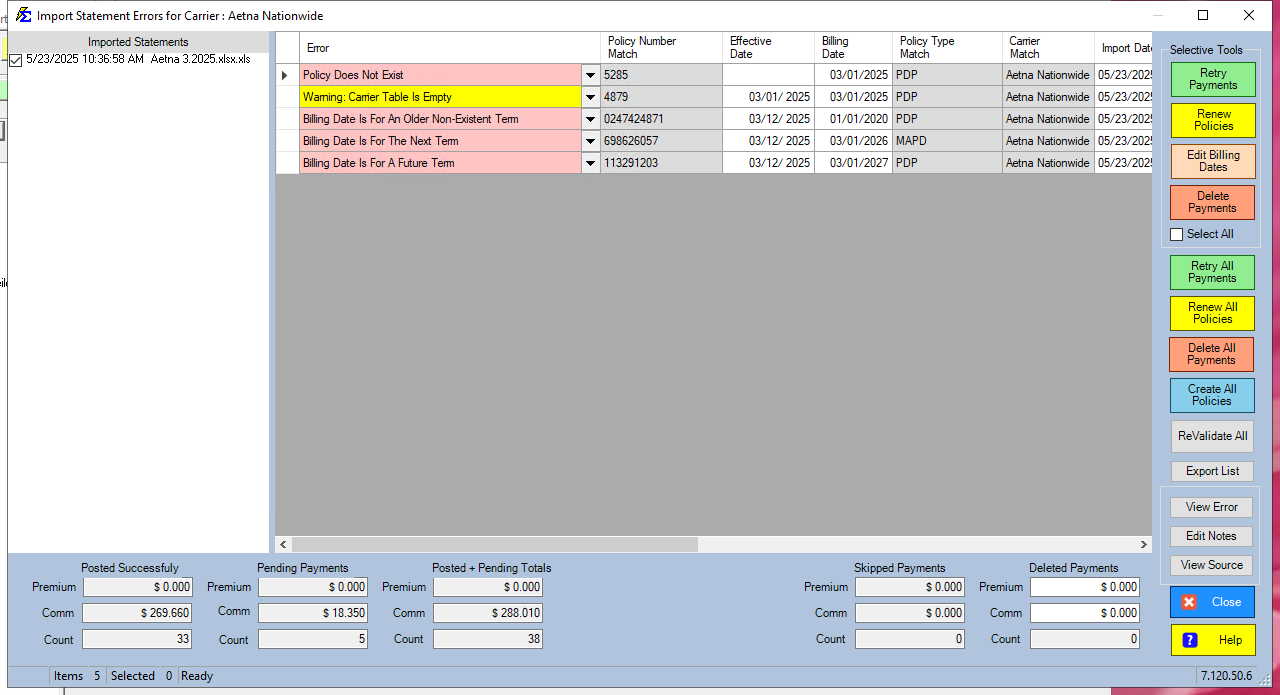Screen dimensions: 1280x695
Task: Sort by the Policy Number Match column header
Action: 660,47
